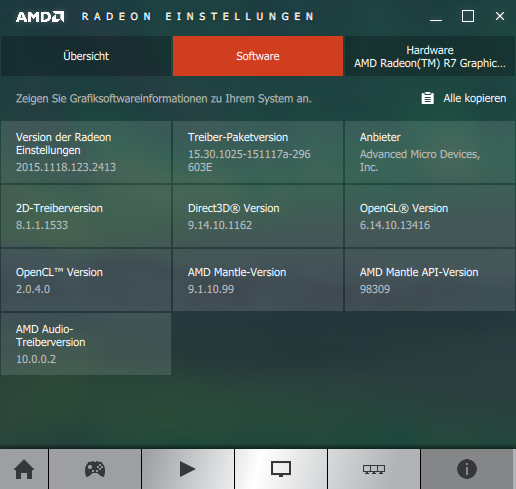The height and width of the screenshot is (489, 516).
Task: Select the OpenCL Version tile
Action: 86,280
